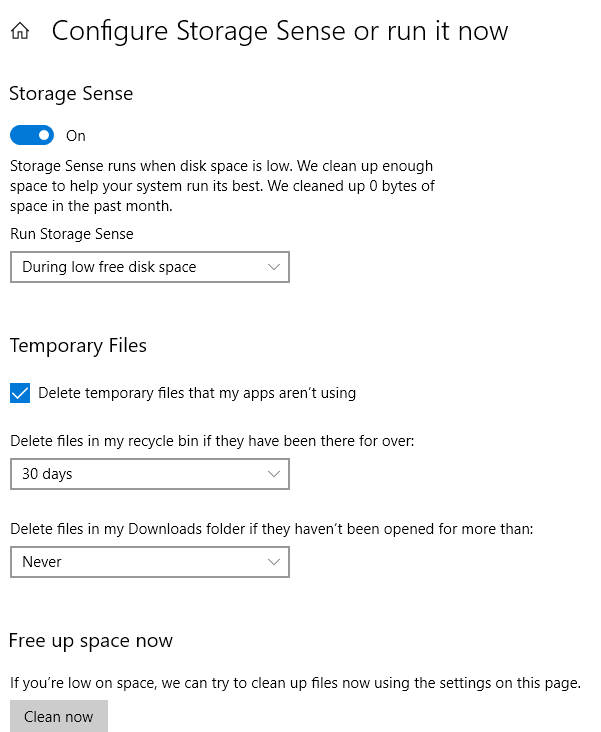Expand the Downloads folder "Never" dropdown
The height and width of the screenshot is (732, 601).
tap(149, 562)
